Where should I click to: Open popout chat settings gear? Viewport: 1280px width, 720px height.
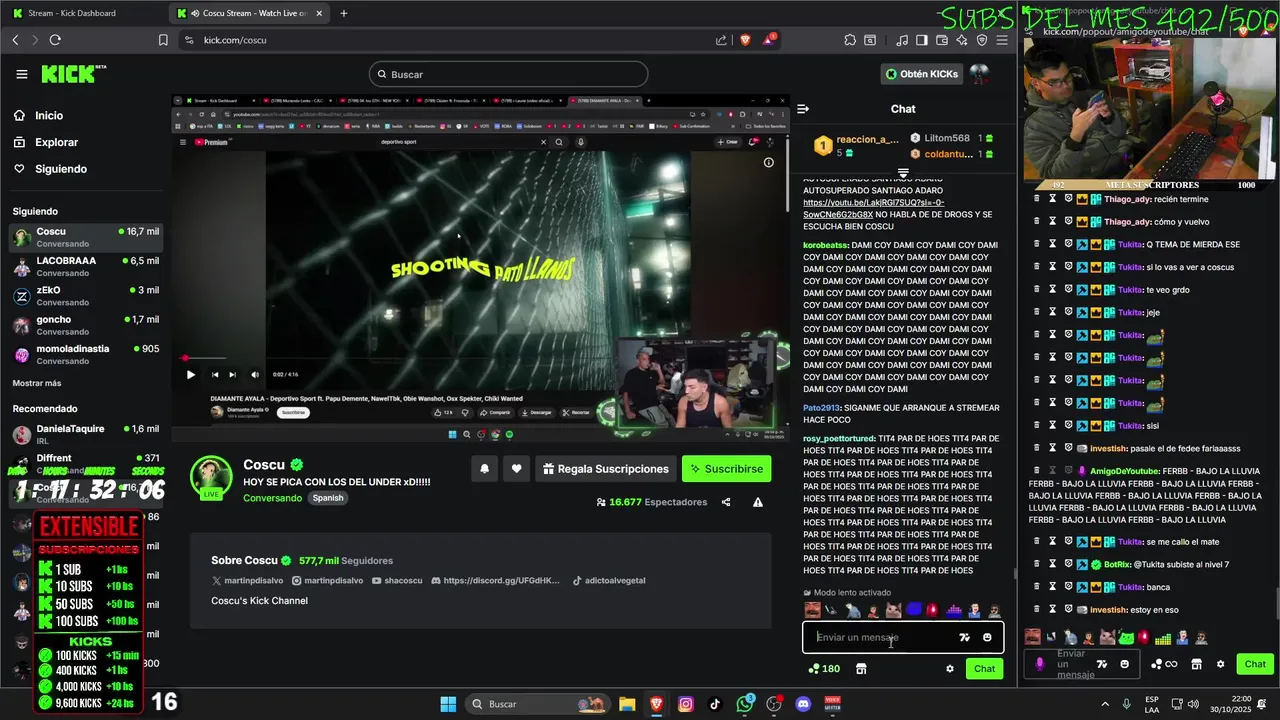pos(1220,664)
